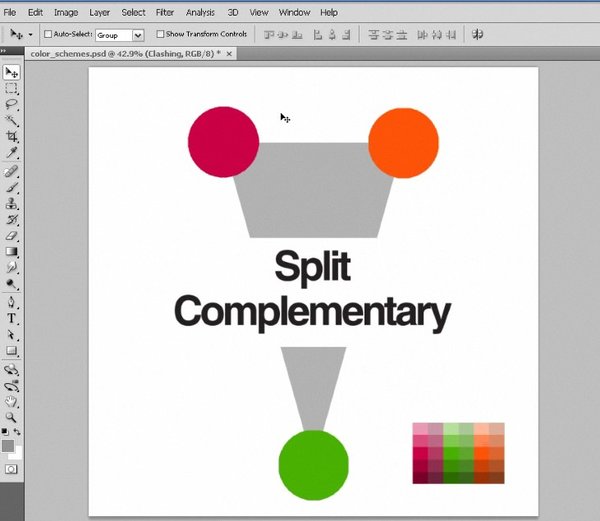Select the Rectangle shape tool
The image size is (600, 521).
(11, 351)
